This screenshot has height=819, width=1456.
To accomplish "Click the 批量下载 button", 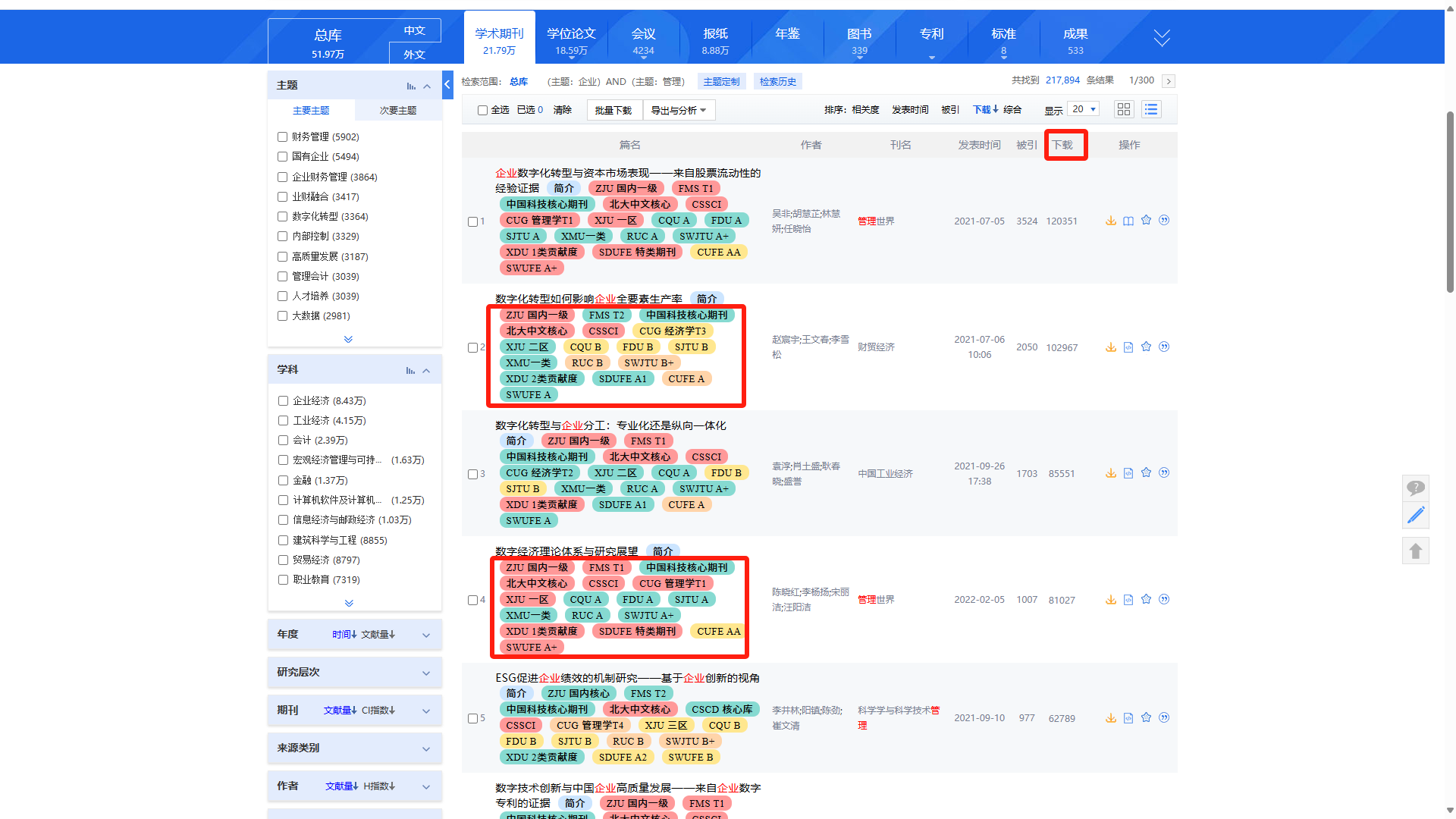I will [x=613, y=111].
